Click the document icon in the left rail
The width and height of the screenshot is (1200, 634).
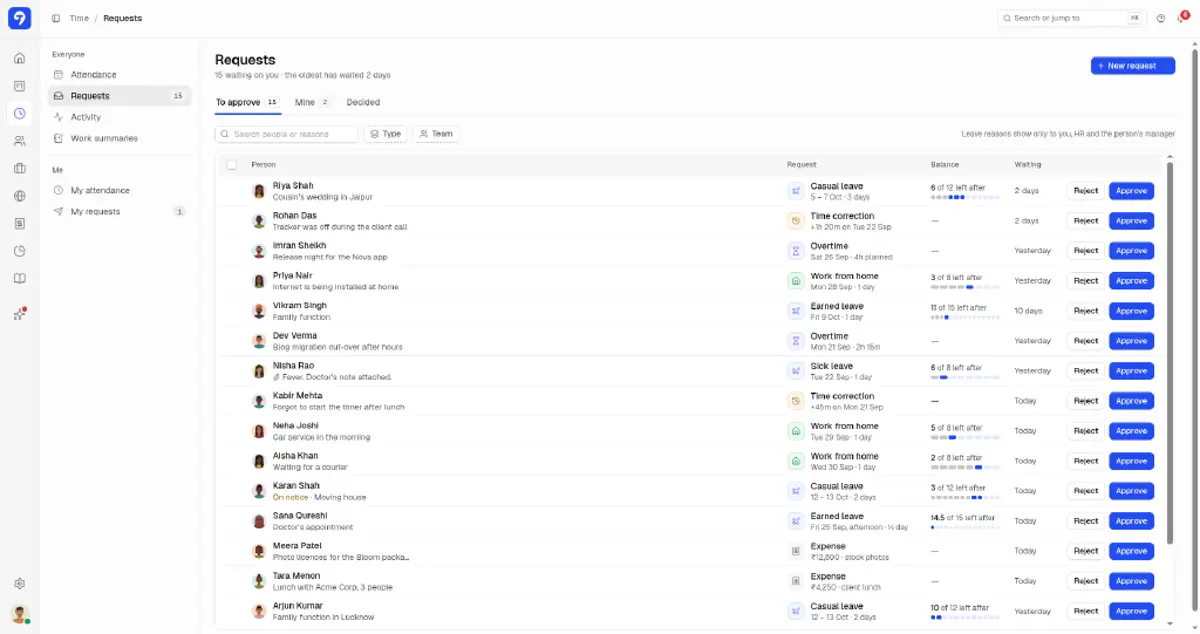tap(19, 223)
